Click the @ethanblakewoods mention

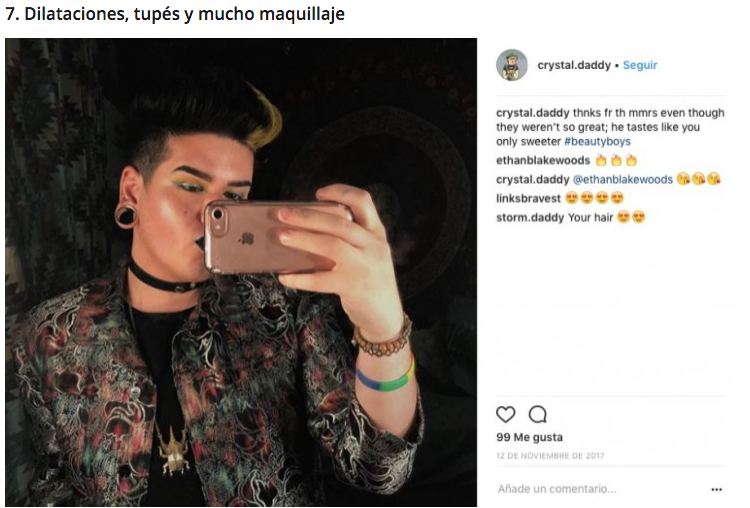click(623, 179)
